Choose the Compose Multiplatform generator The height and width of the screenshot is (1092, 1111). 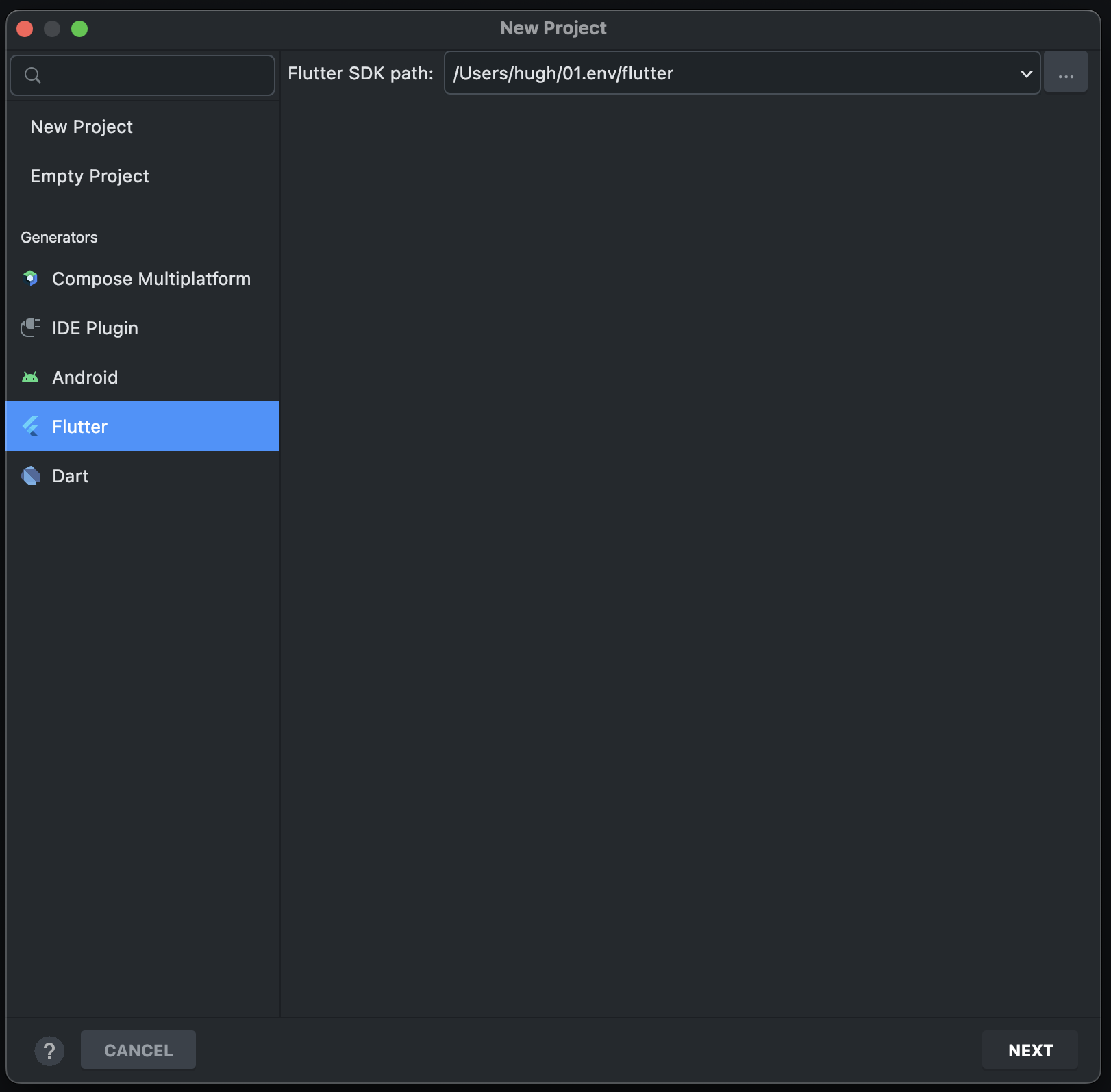142,279
